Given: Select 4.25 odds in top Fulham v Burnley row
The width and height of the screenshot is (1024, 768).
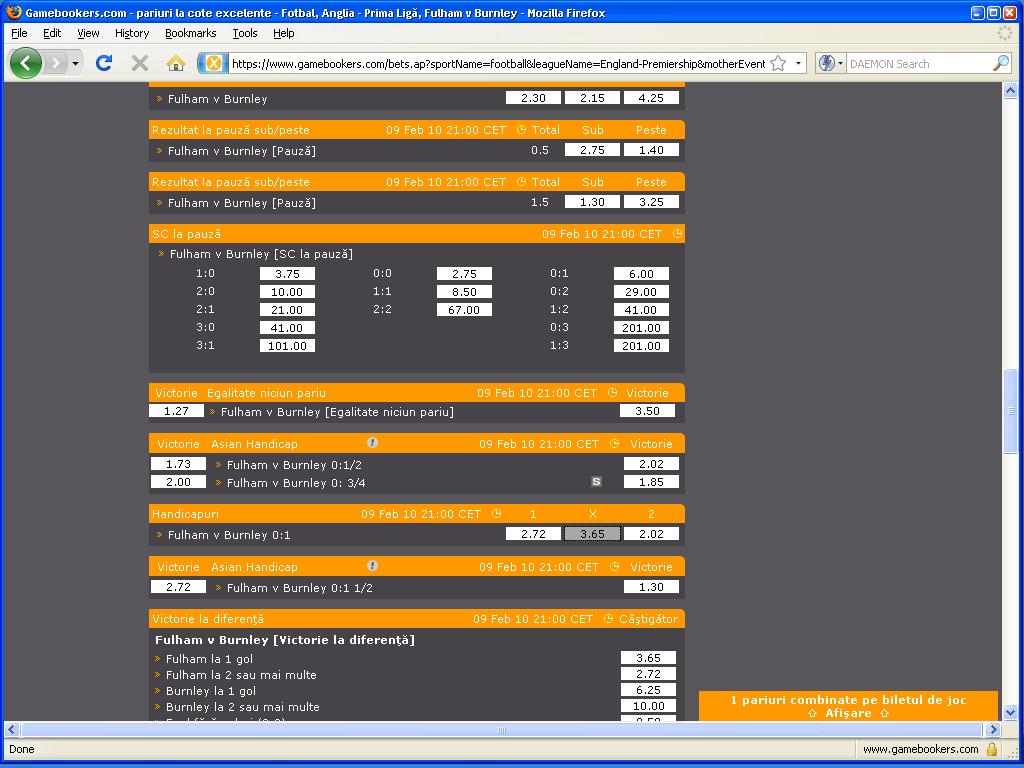Looking at the screenshot, I should (651, 97).
